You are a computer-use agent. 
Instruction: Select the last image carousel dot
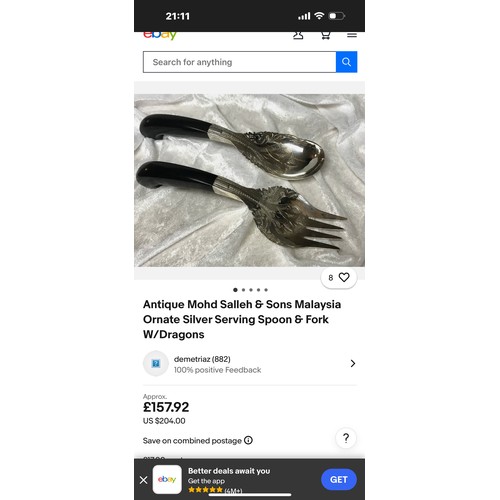[266, 290]
